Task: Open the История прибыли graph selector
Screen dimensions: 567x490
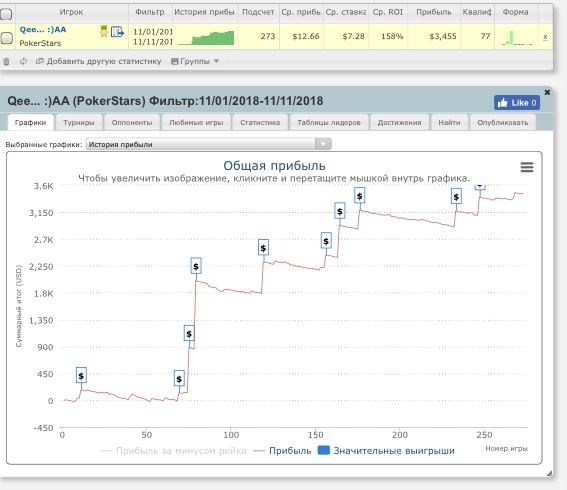Action: 208,144
